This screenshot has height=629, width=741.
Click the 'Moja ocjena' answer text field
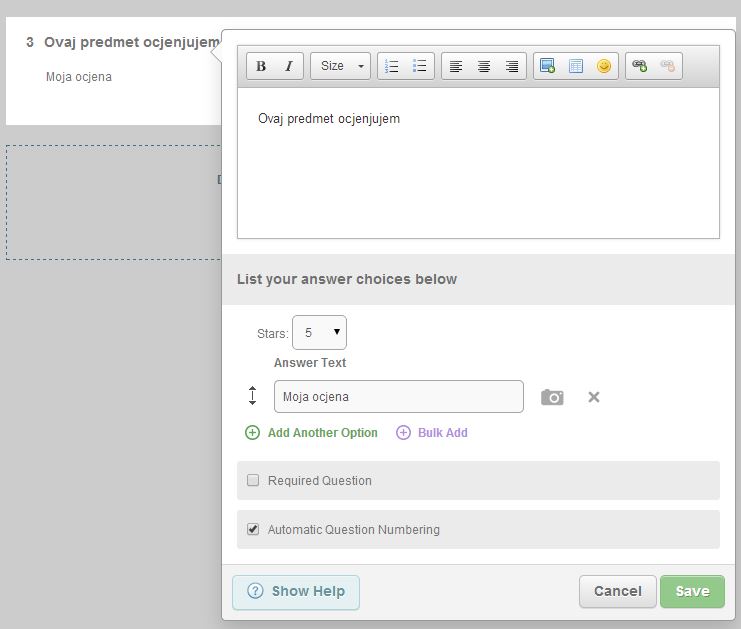[398, 397]
